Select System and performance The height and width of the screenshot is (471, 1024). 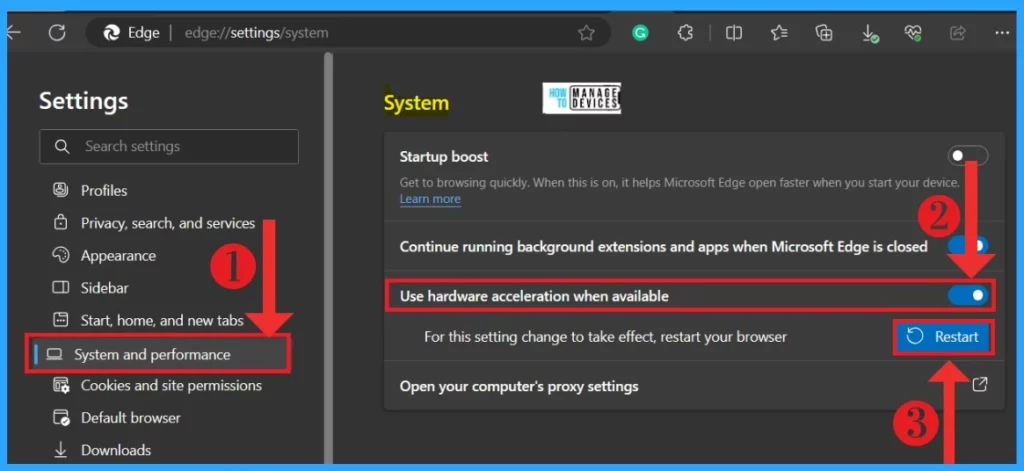pos(157,355)
